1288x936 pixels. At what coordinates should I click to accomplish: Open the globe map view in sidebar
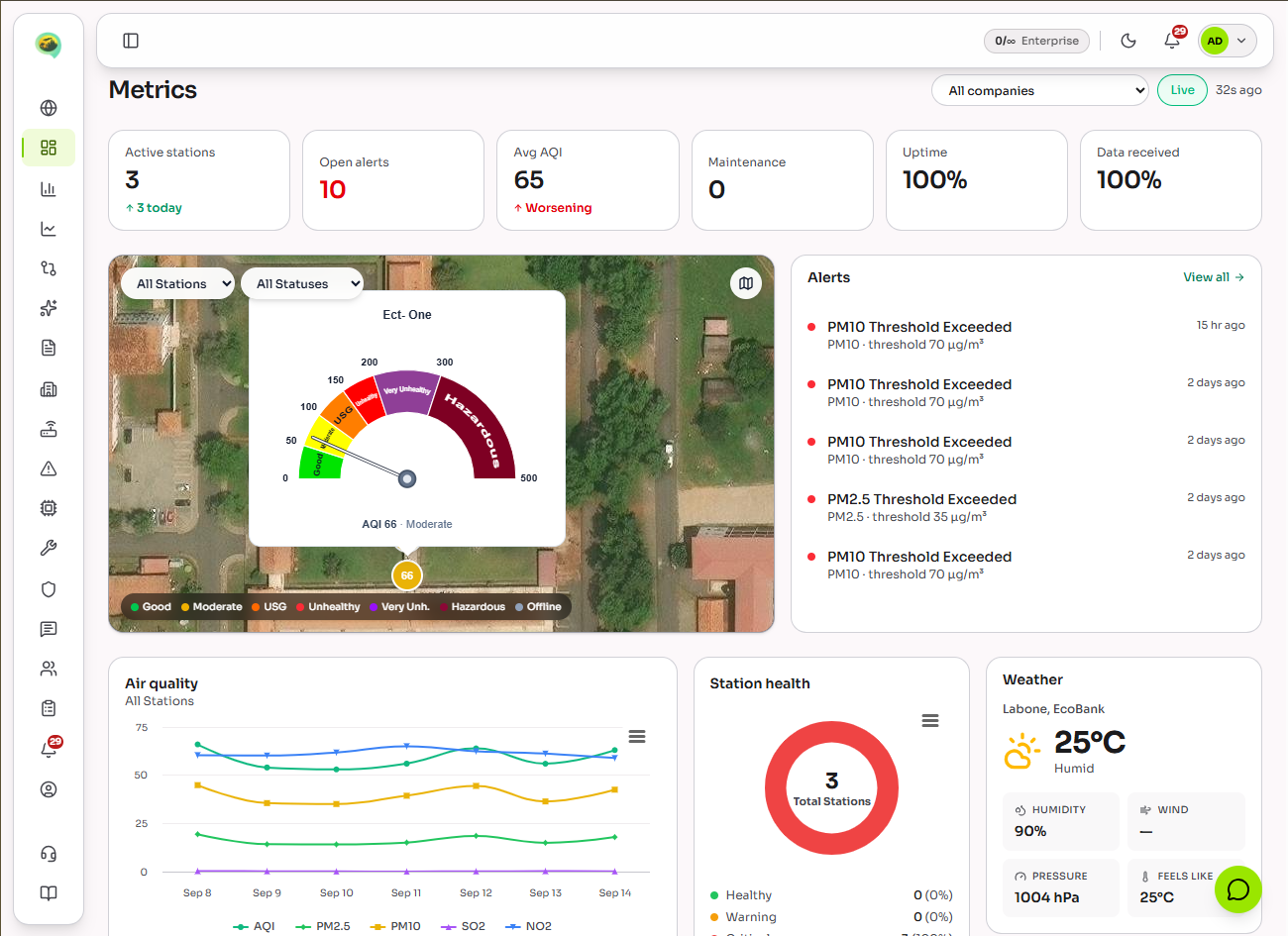(x=49, y=108)
